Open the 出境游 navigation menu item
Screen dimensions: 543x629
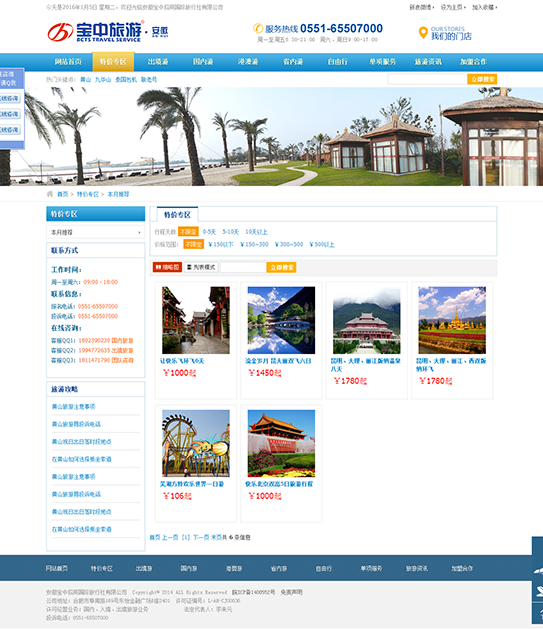(158, 62)
